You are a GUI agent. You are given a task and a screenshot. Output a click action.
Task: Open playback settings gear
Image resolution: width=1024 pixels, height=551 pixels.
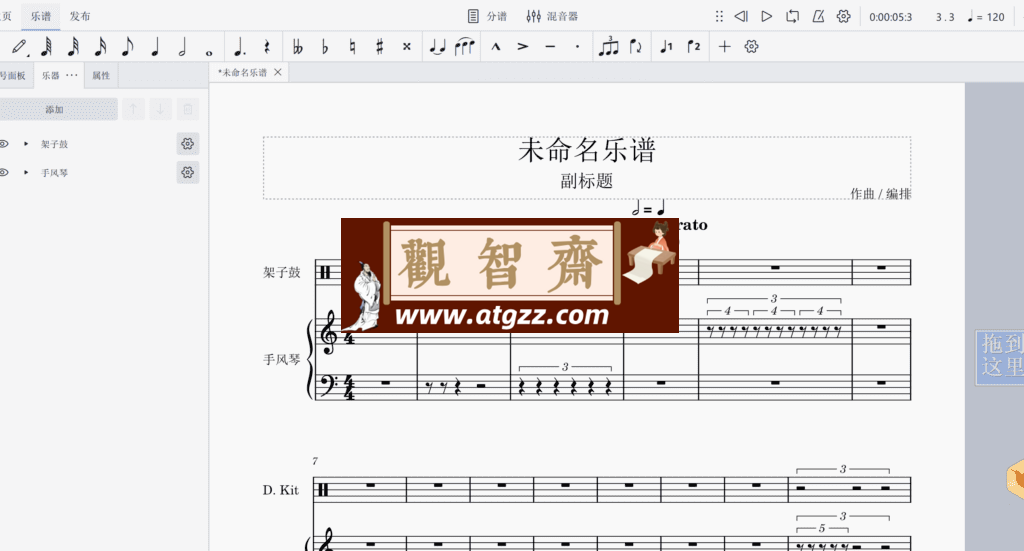click(x=844, y=16)
